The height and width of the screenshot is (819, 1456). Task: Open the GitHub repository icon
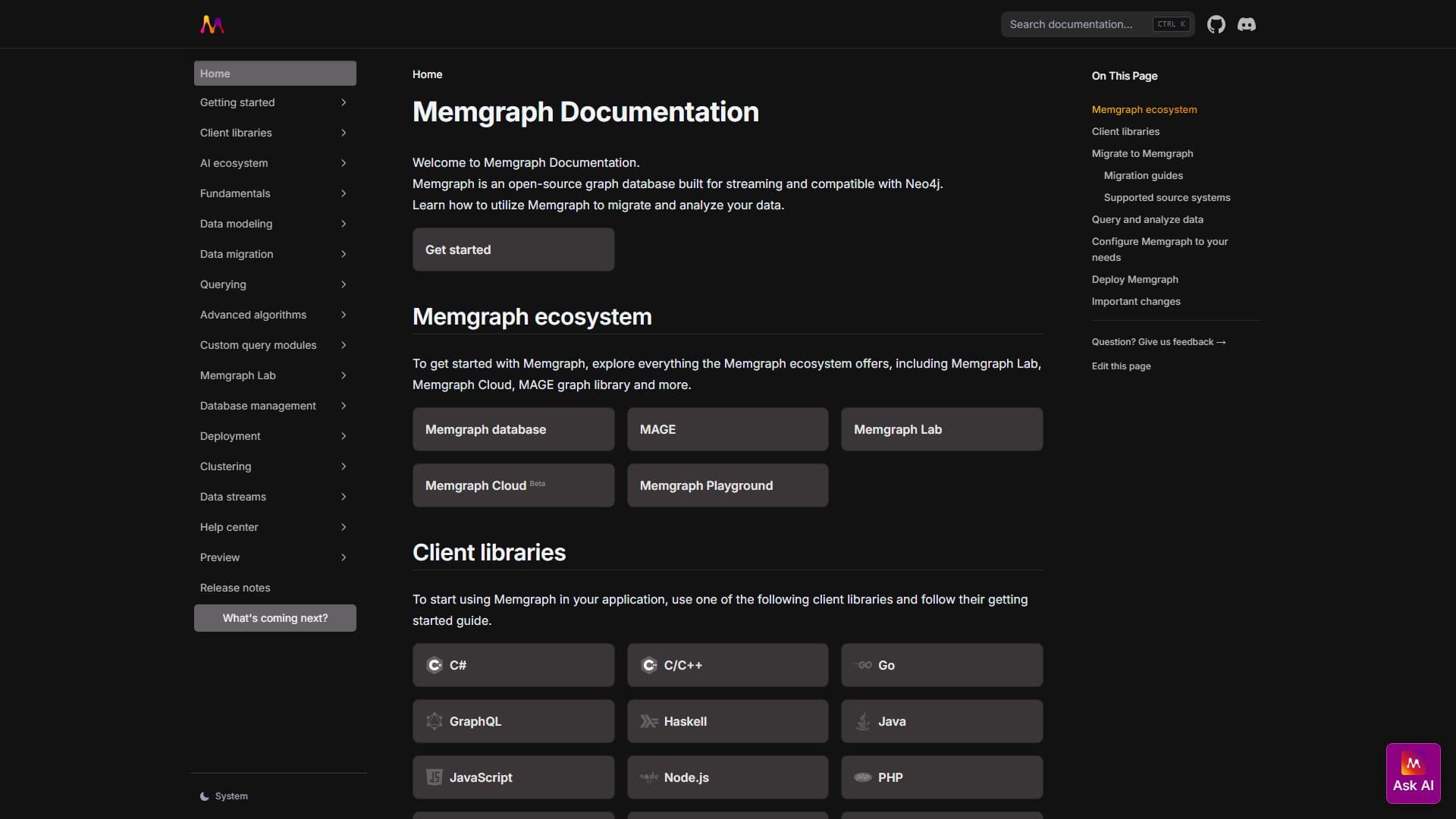click(1216, 24)
